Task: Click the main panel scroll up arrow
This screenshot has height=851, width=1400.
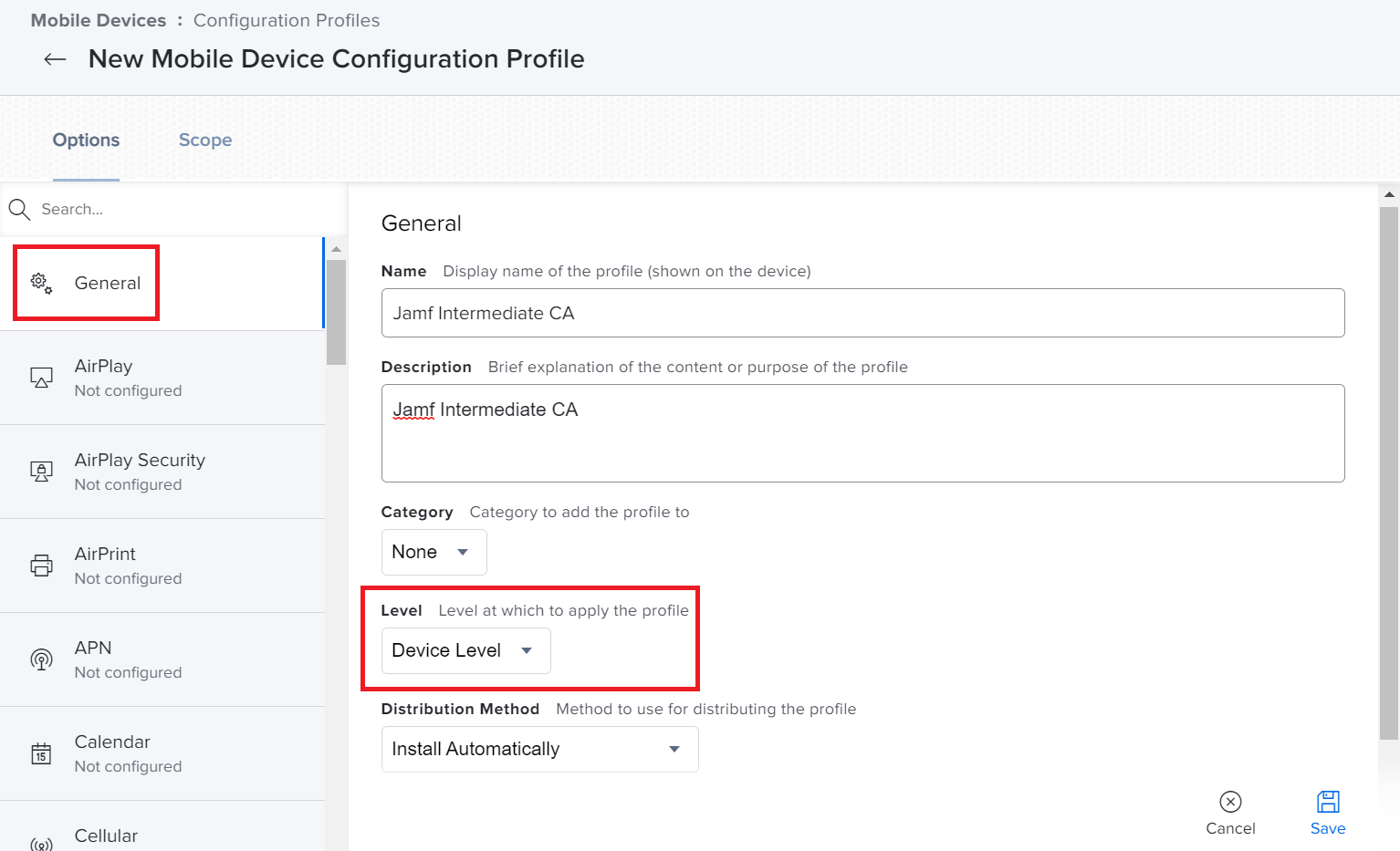Action: click(x=1389, y=194)
